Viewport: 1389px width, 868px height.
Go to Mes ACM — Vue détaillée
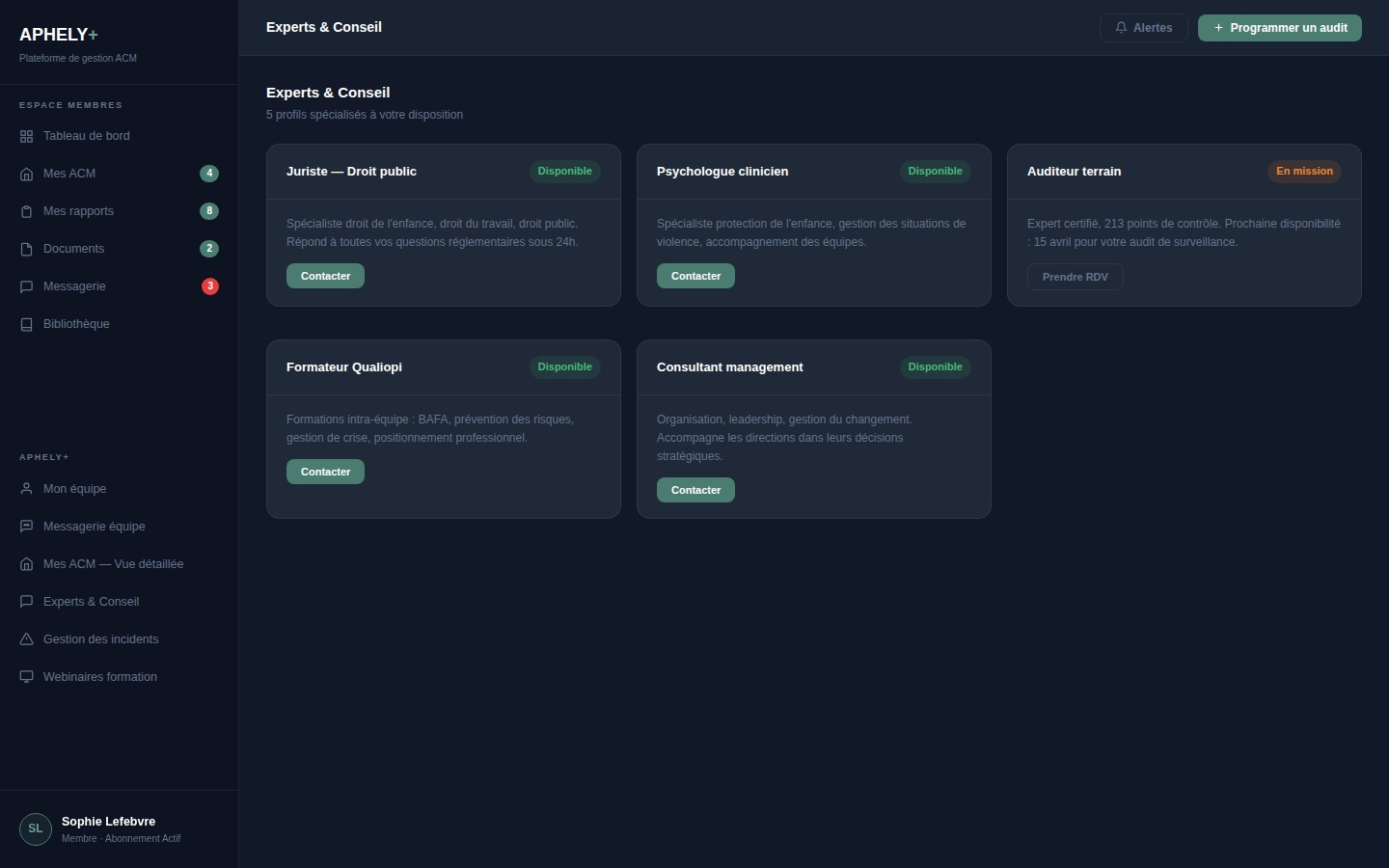click(113, 564)
